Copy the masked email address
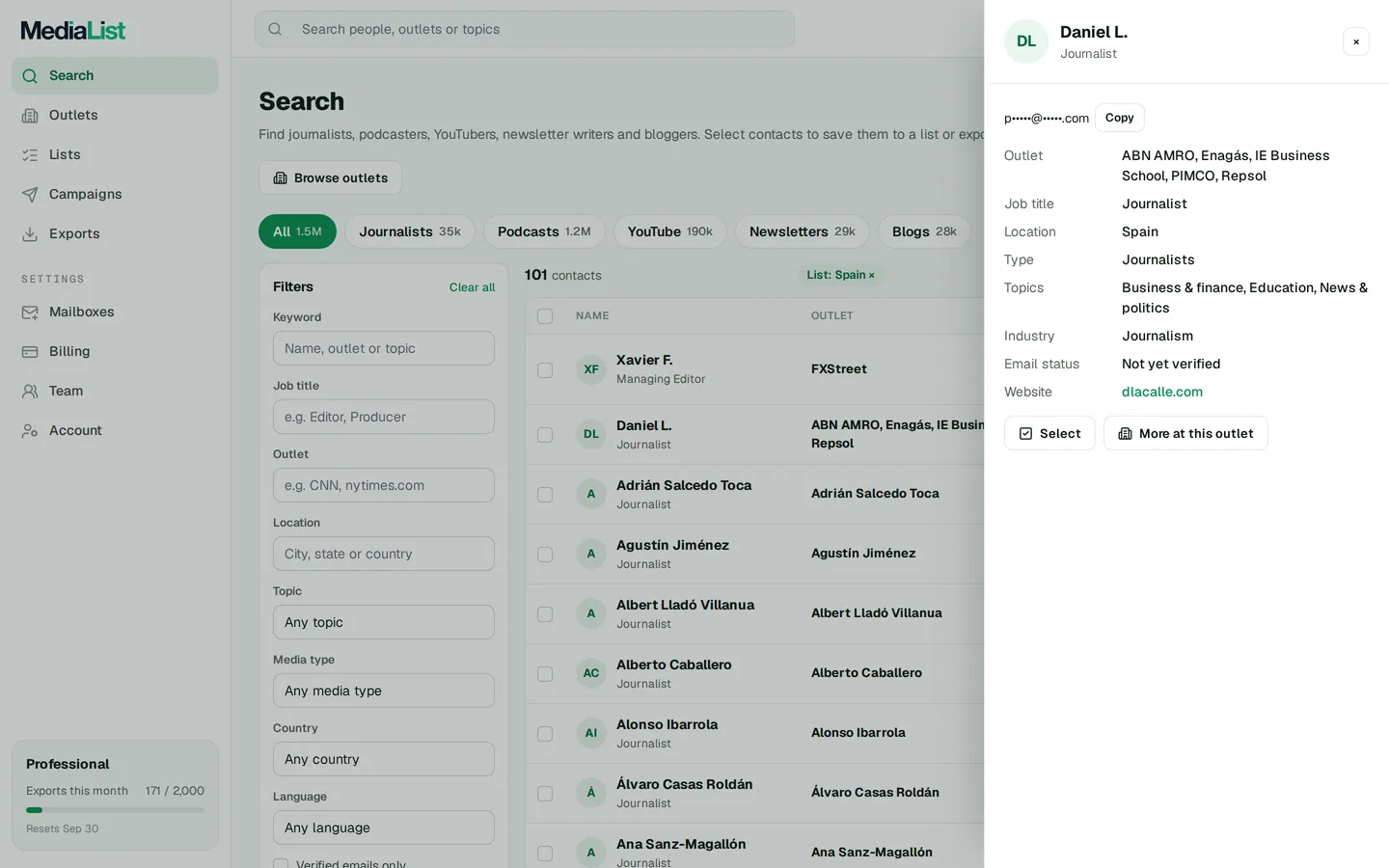Screen dimensions: 1389x868 click(1119, 118)
